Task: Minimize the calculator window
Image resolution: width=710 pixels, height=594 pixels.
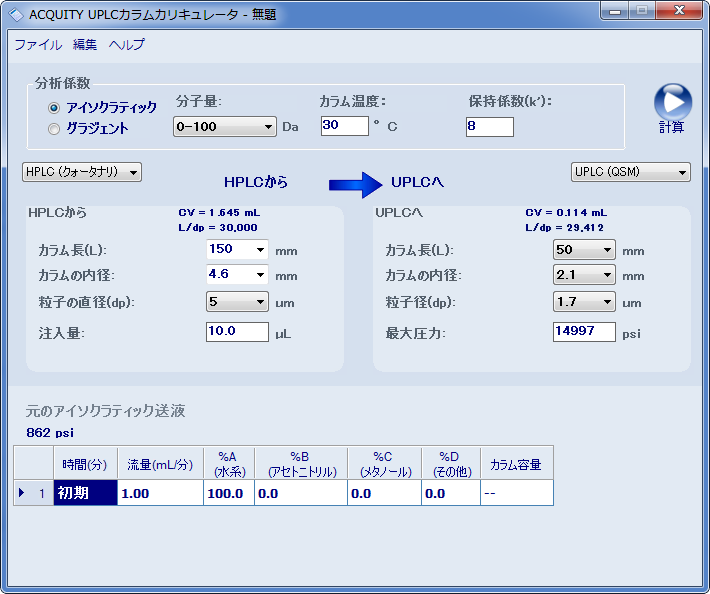Action: click(615, 11)
